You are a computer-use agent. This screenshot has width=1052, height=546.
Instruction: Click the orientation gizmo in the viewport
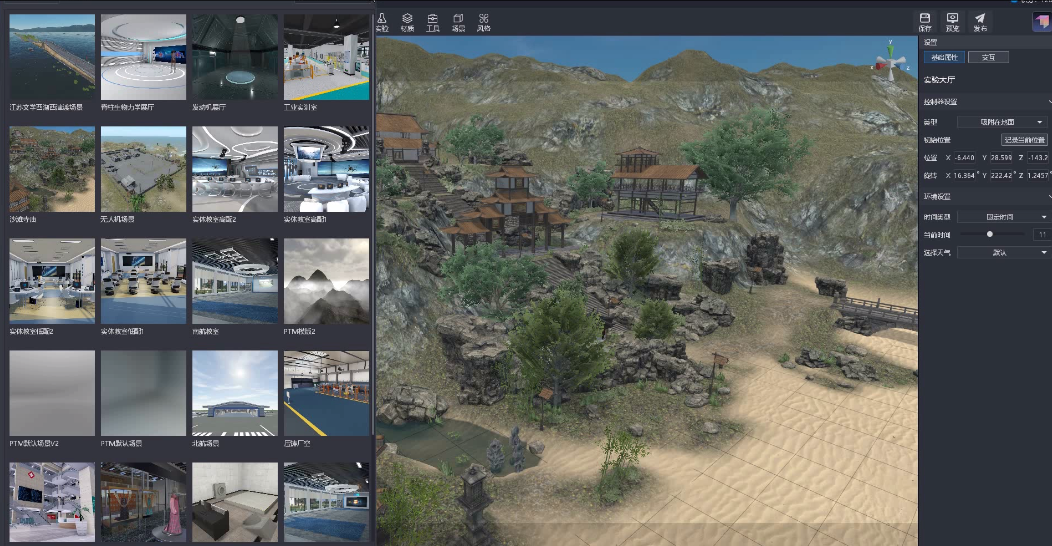point(887,60)
